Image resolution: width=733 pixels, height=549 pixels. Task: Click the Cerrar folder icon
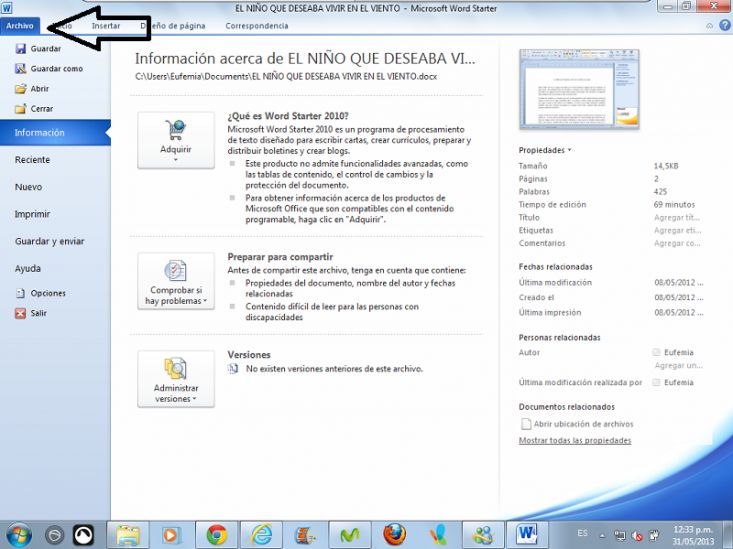[21, 109]
